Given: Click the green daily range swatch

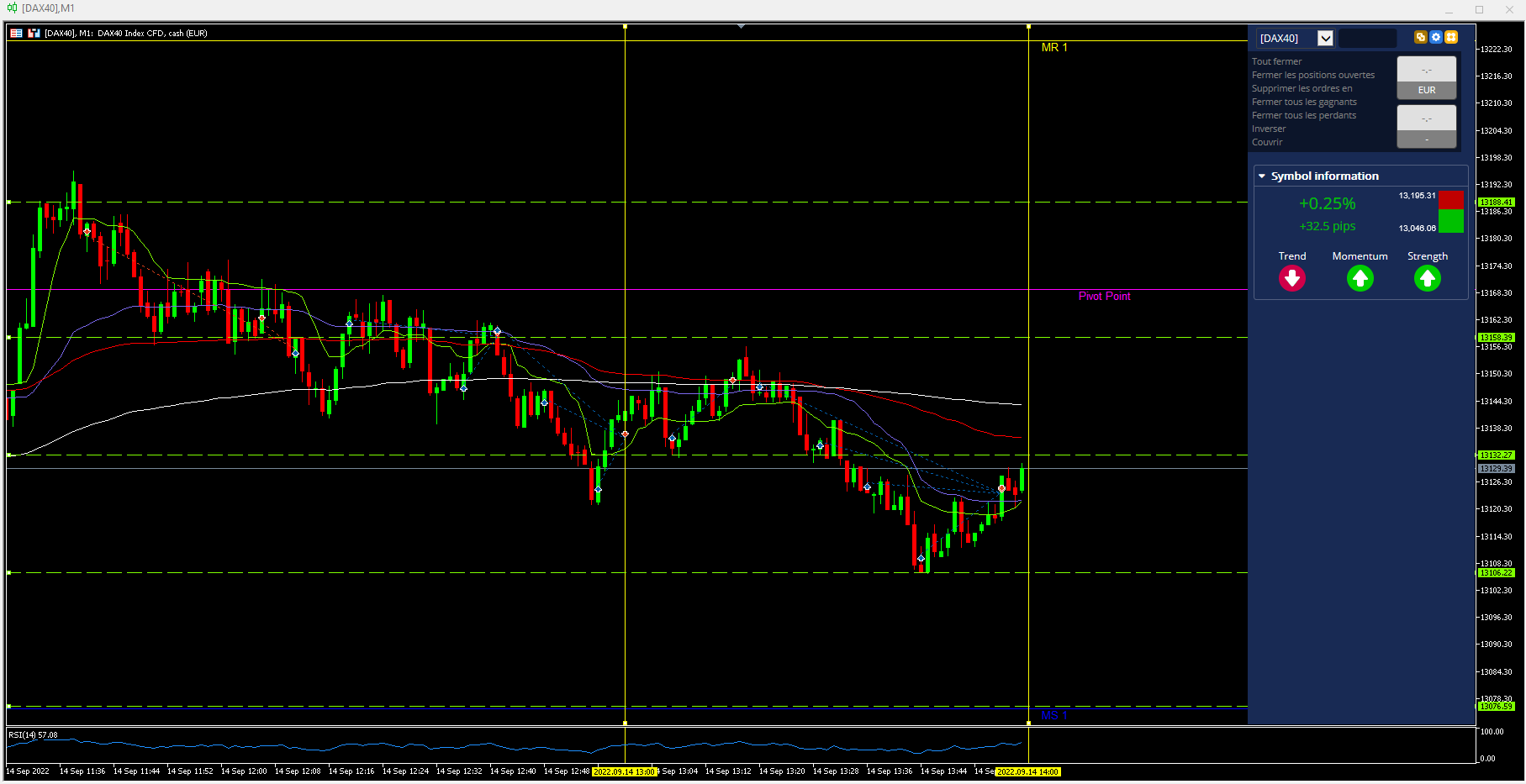Looking at the screenshot, I should point(1451,221).
